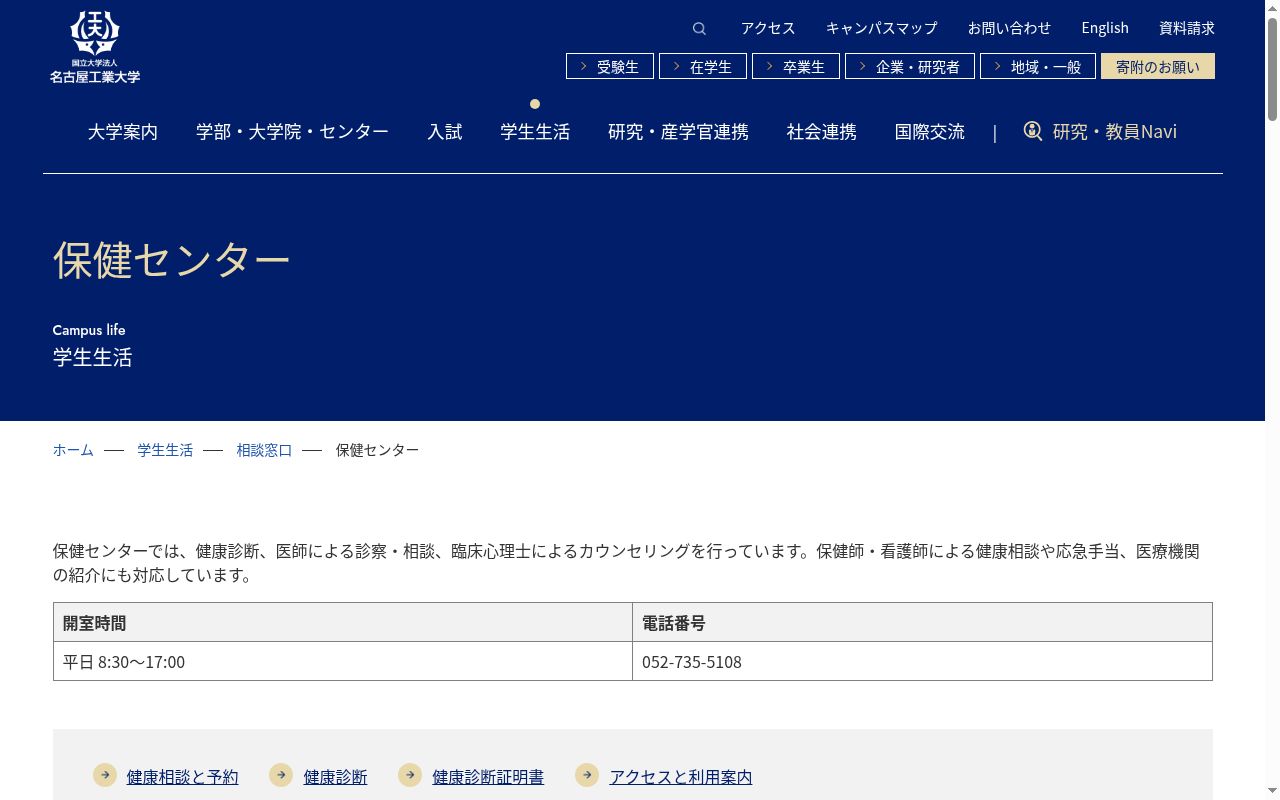Click the 開室時間 table header
The width and height of the screenshot is (1280, 800).
tap(343, 622)
